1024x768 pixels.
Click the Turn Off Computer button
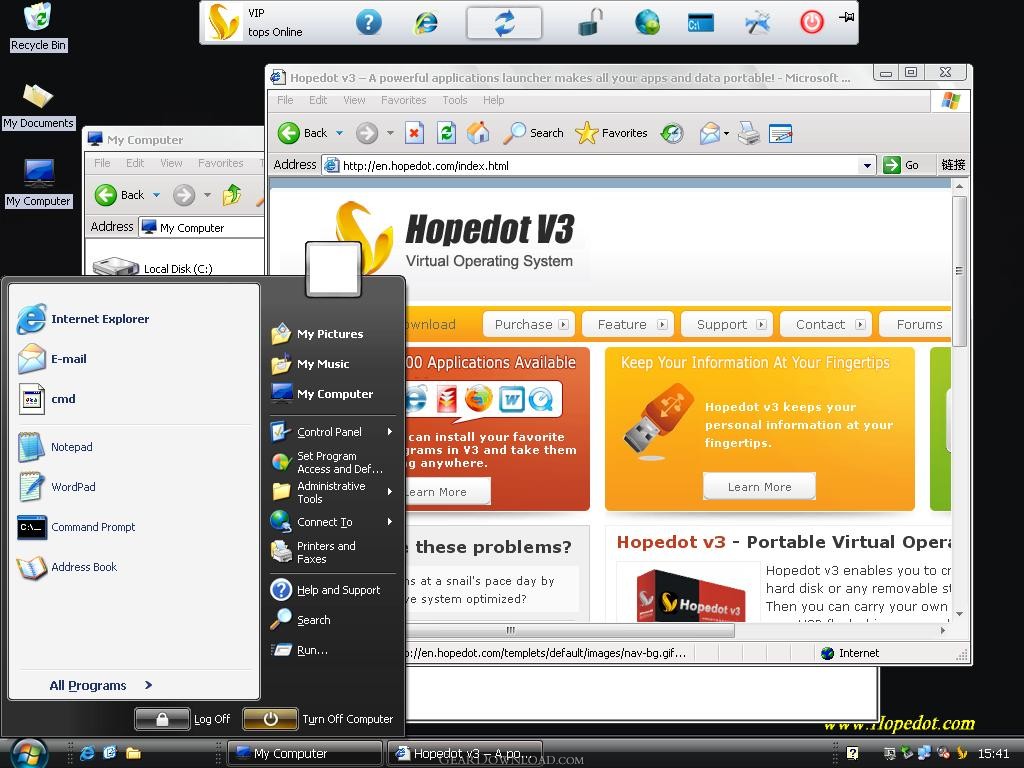click(318, 719)
